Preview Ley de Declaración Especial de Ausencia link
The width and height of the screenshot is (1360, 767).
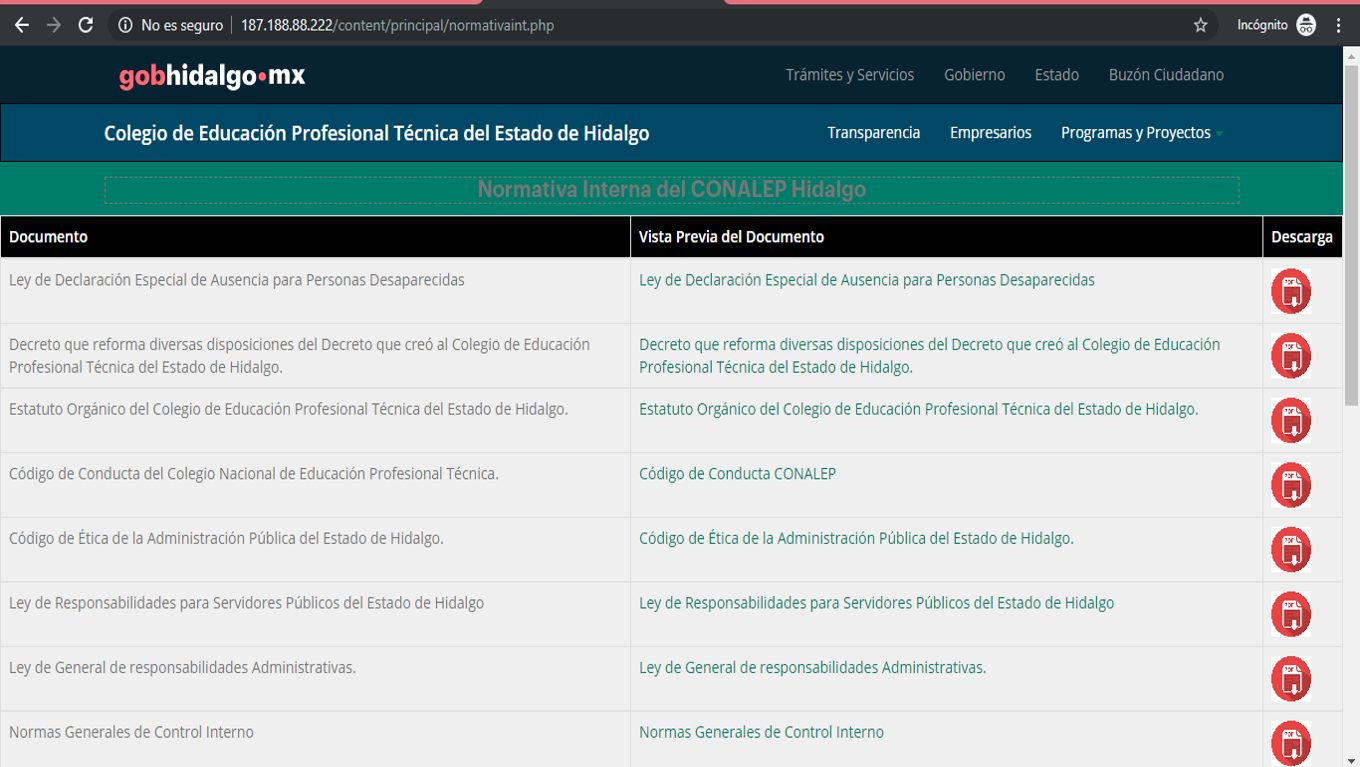tap(867, 280)
